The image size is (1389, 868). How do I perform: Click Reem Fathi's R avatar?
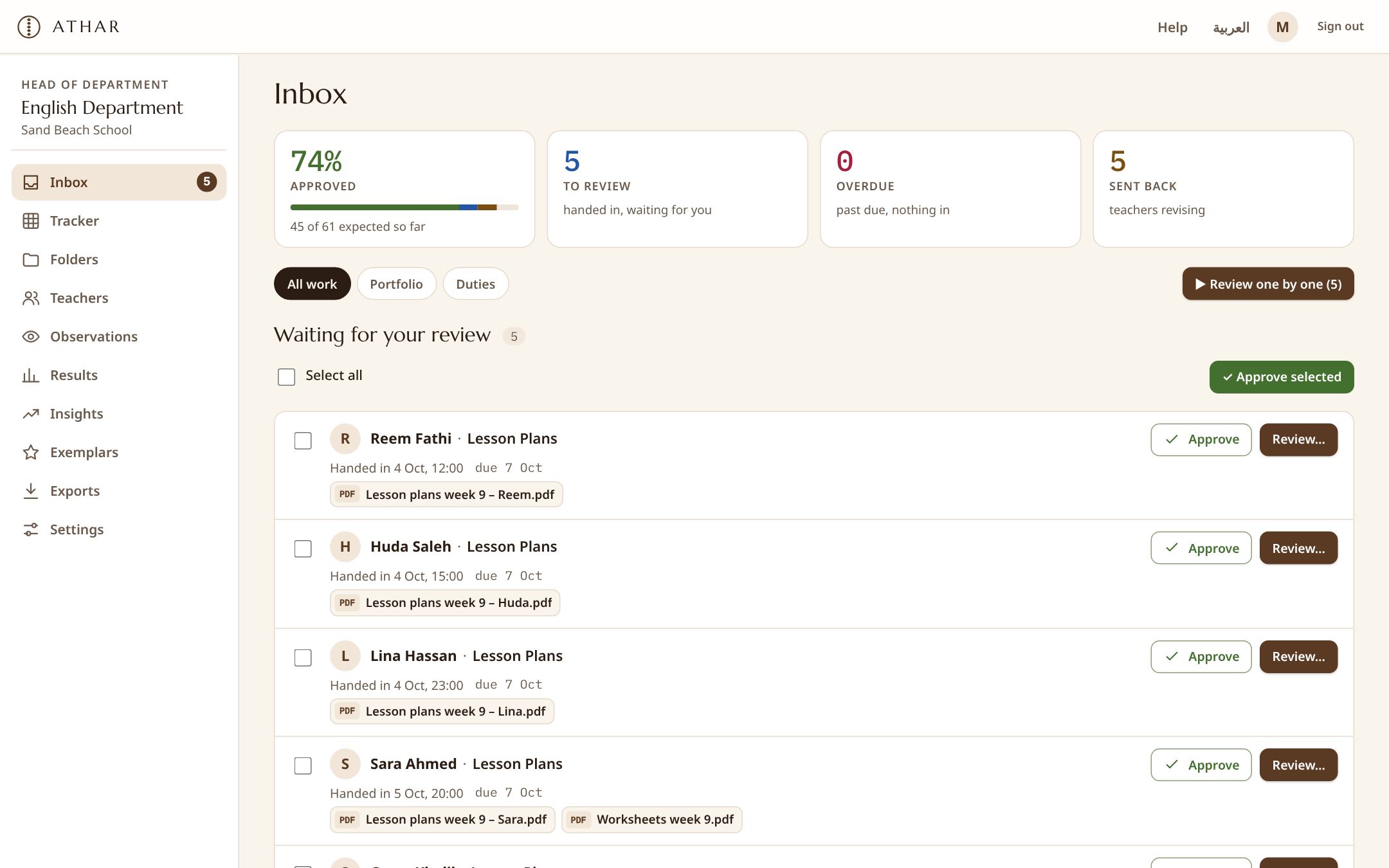pos(345,439)
